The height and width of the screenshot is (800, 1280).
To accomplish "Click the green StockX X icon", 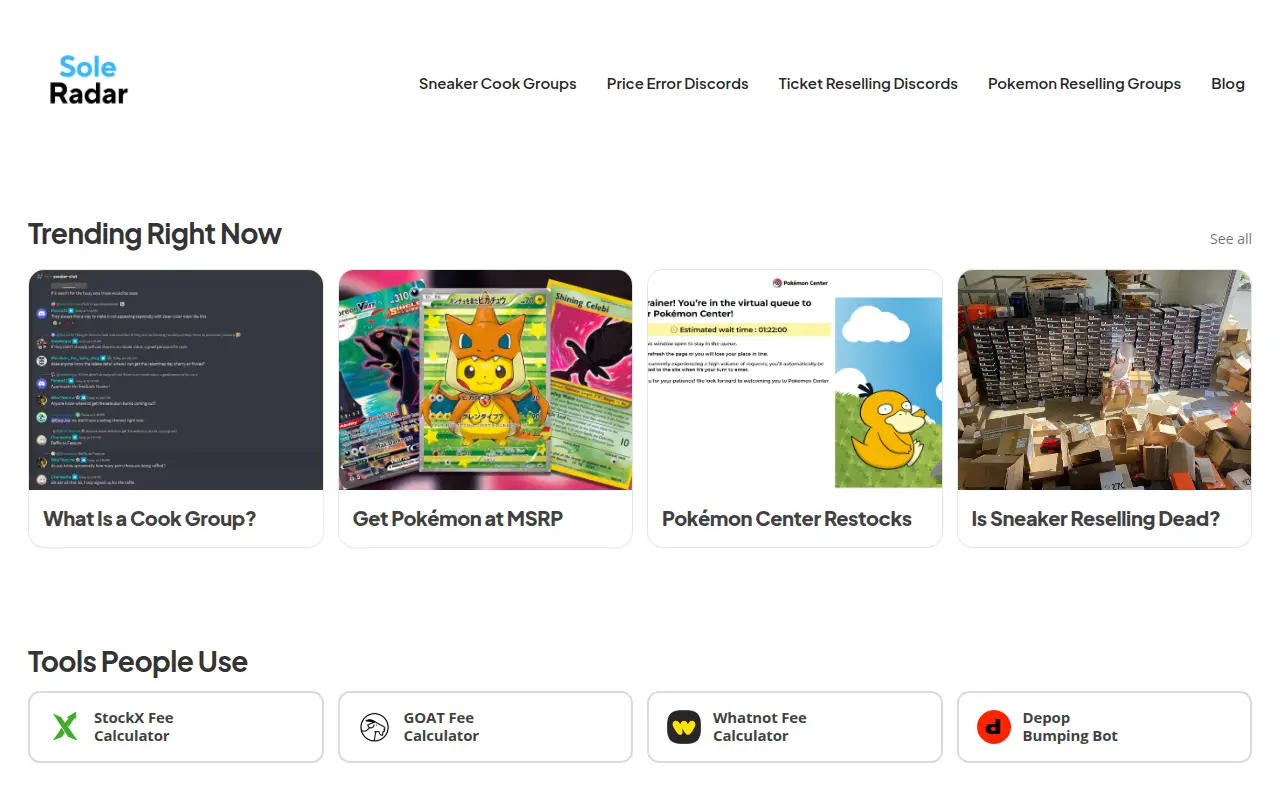I will tap(65, 727).
